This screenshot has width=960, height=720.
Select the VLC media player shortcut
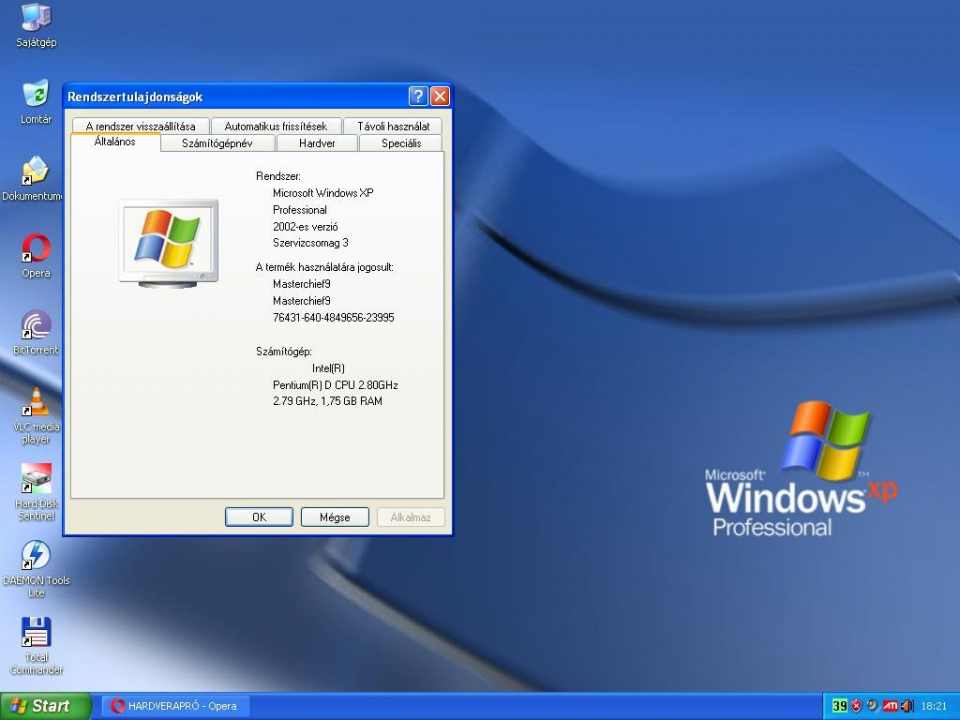click(x=36, y=416)
